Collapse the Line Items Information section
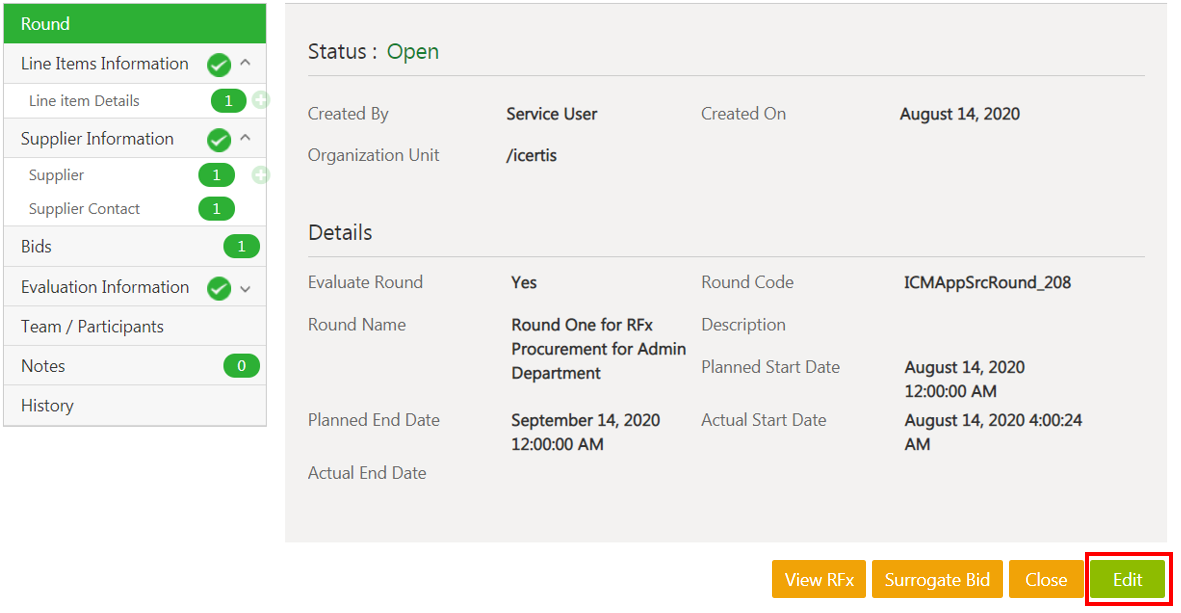The height and width of the screenshot is (613, 1181). coord(246,63)
